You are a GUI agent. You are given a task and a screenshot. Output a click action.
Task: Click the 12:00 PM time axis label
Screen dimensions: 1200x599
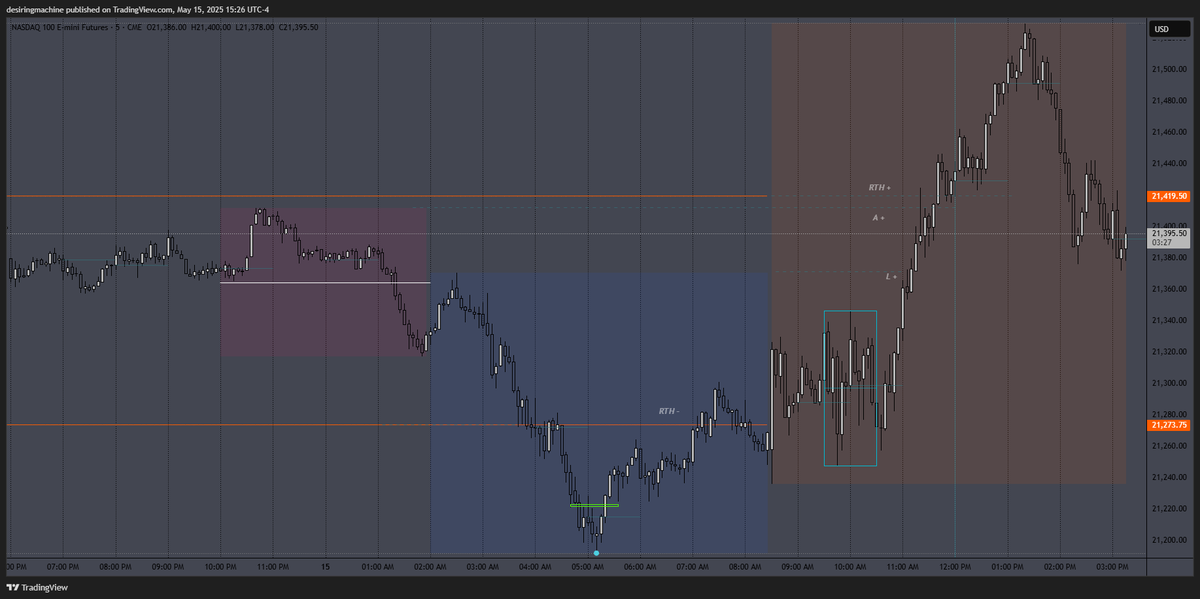click(955, 566)
